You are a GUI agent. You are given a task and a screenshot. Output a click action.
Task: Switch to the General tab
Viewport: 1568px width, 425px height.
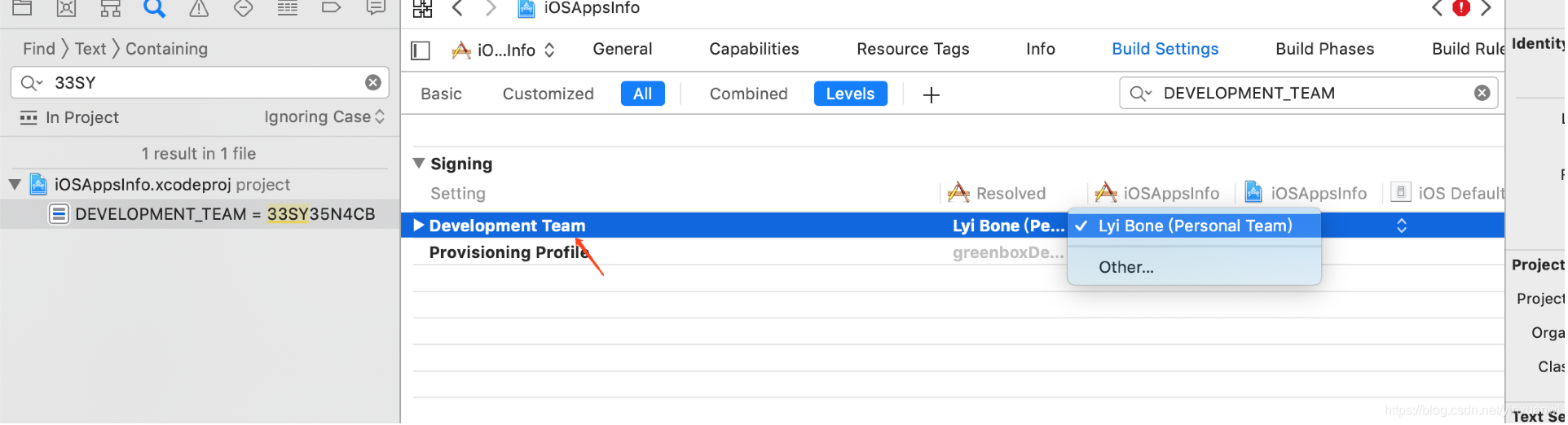(x=623, y=49)
